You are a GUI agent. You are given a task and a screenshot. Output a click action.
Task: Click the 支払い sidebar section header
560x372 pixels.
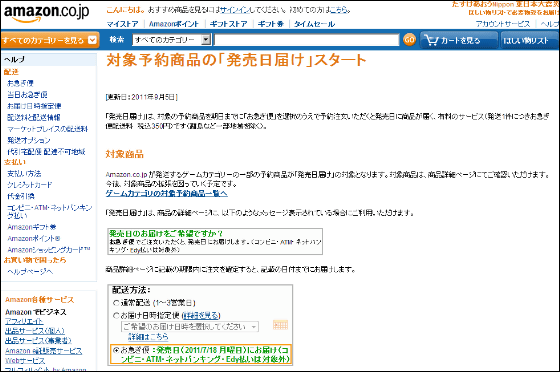tap(15, 162)
